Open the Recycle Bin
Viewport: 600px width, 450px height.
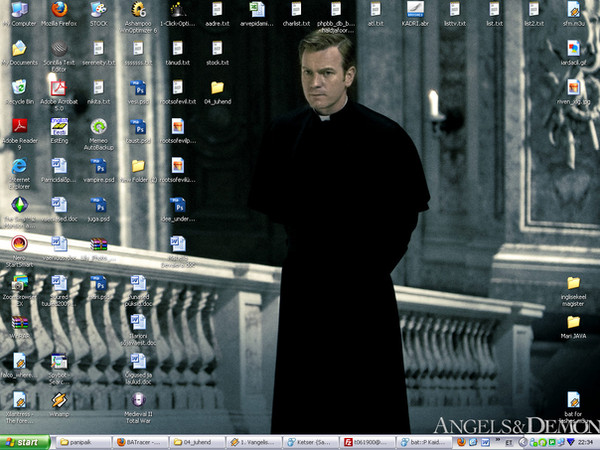19,87
